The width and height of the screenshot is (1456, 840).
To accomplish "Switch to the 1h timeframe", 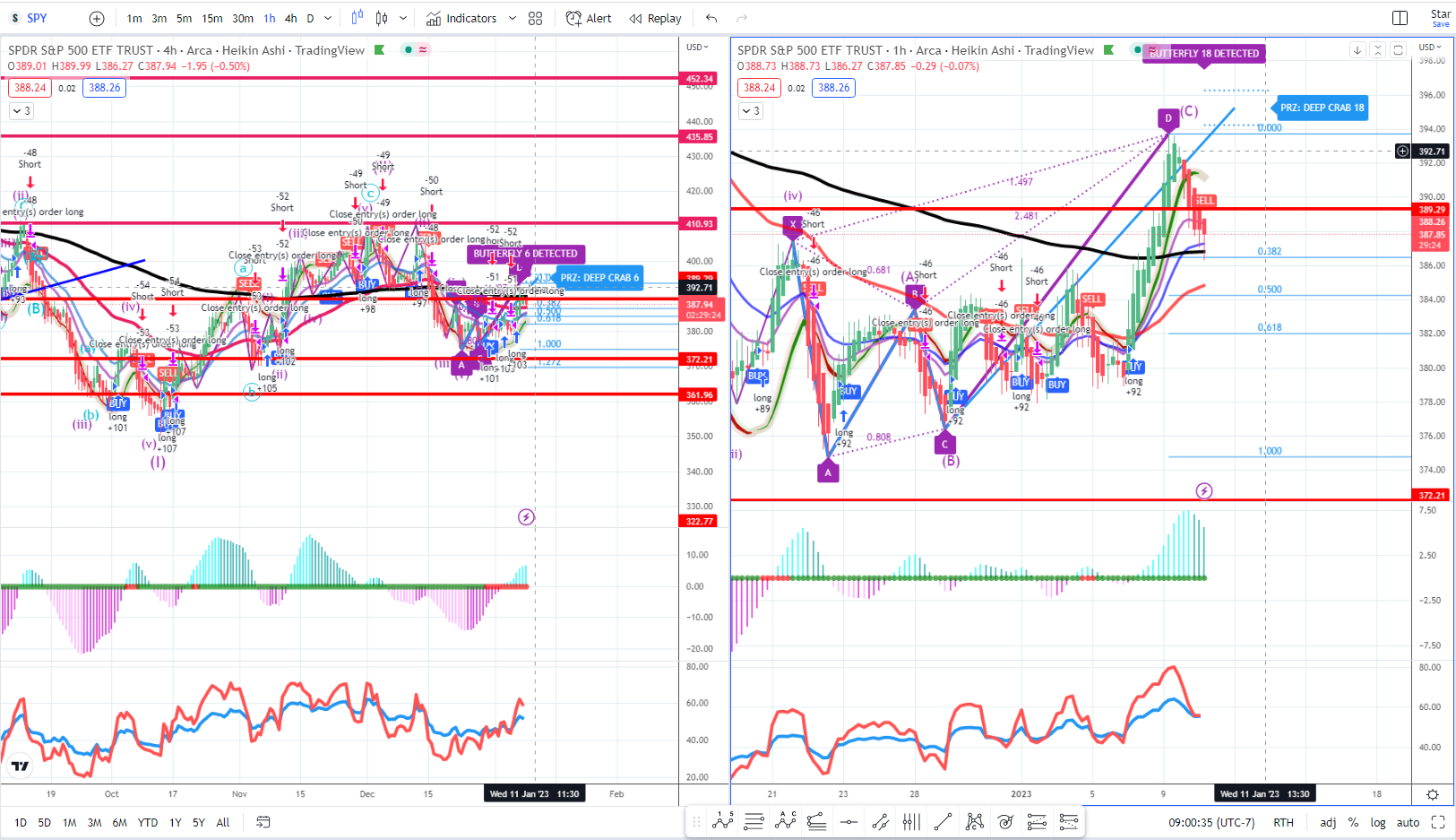I will point(270,18).
